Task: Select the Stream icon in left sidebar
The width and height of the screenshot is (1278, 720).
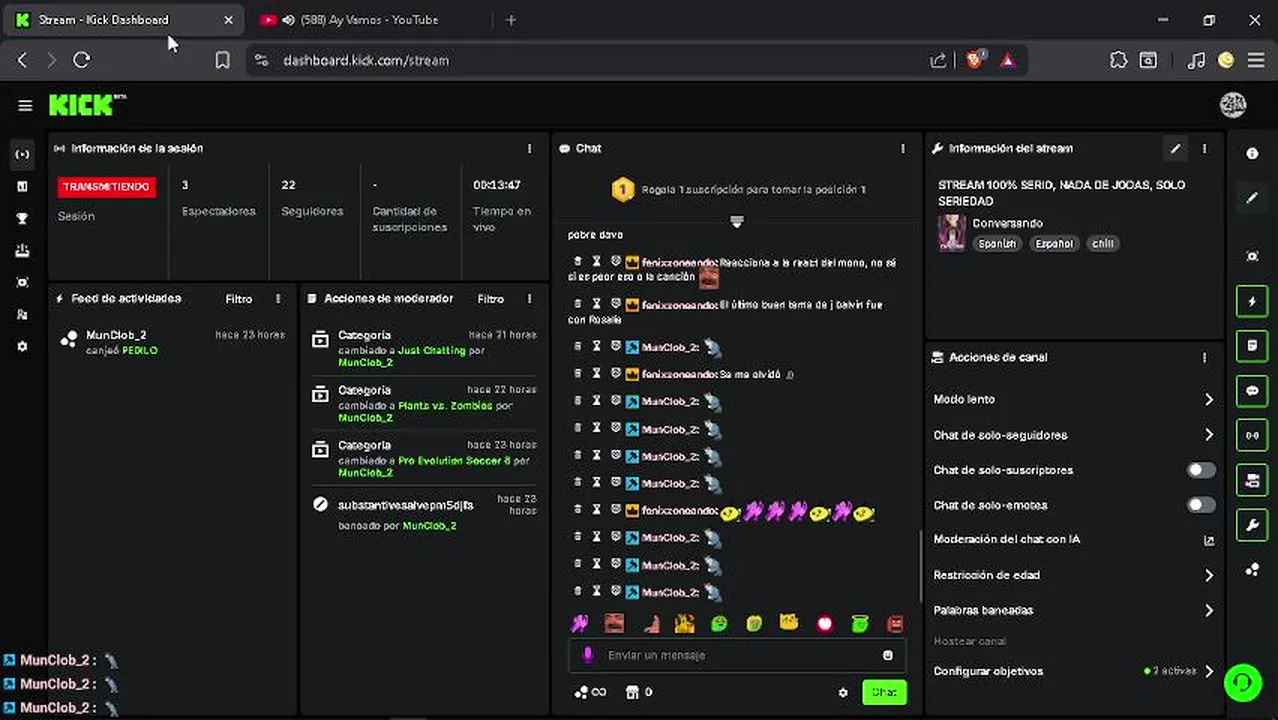Action: click(x=22, y=154)
